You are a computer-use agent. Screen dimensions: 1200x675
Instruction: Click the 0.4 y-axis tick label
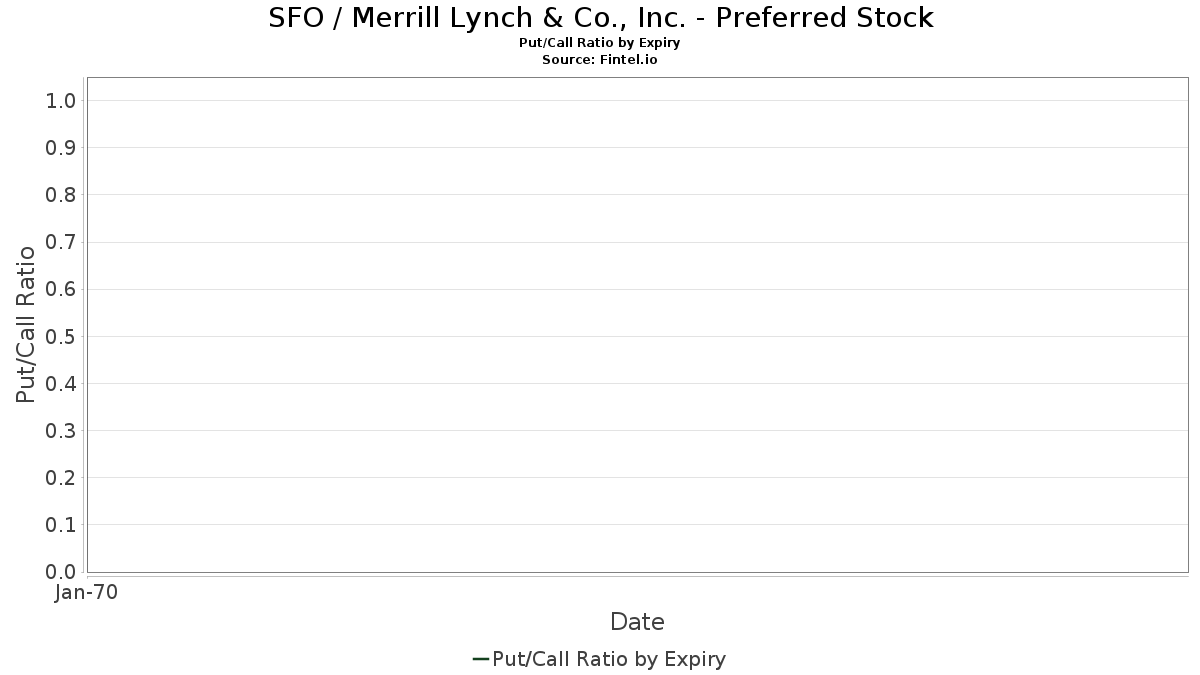61,384
